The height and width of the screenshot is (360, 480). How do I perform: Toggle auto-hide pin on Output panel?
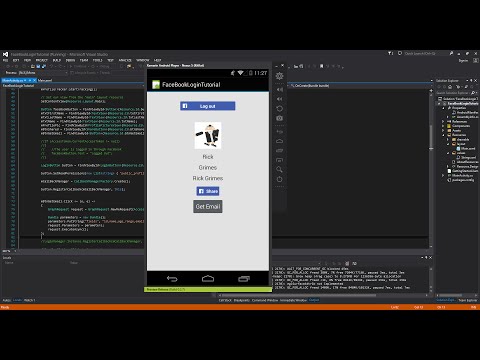(x=426, y=257)
